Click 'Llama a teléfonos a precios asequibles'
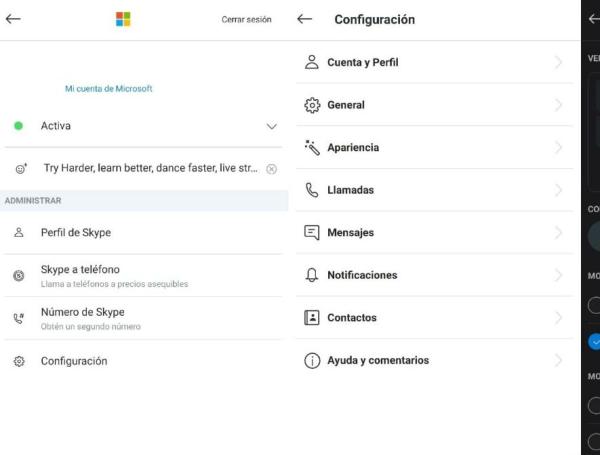Screen dimensions: 600x455 click(114, 284)
